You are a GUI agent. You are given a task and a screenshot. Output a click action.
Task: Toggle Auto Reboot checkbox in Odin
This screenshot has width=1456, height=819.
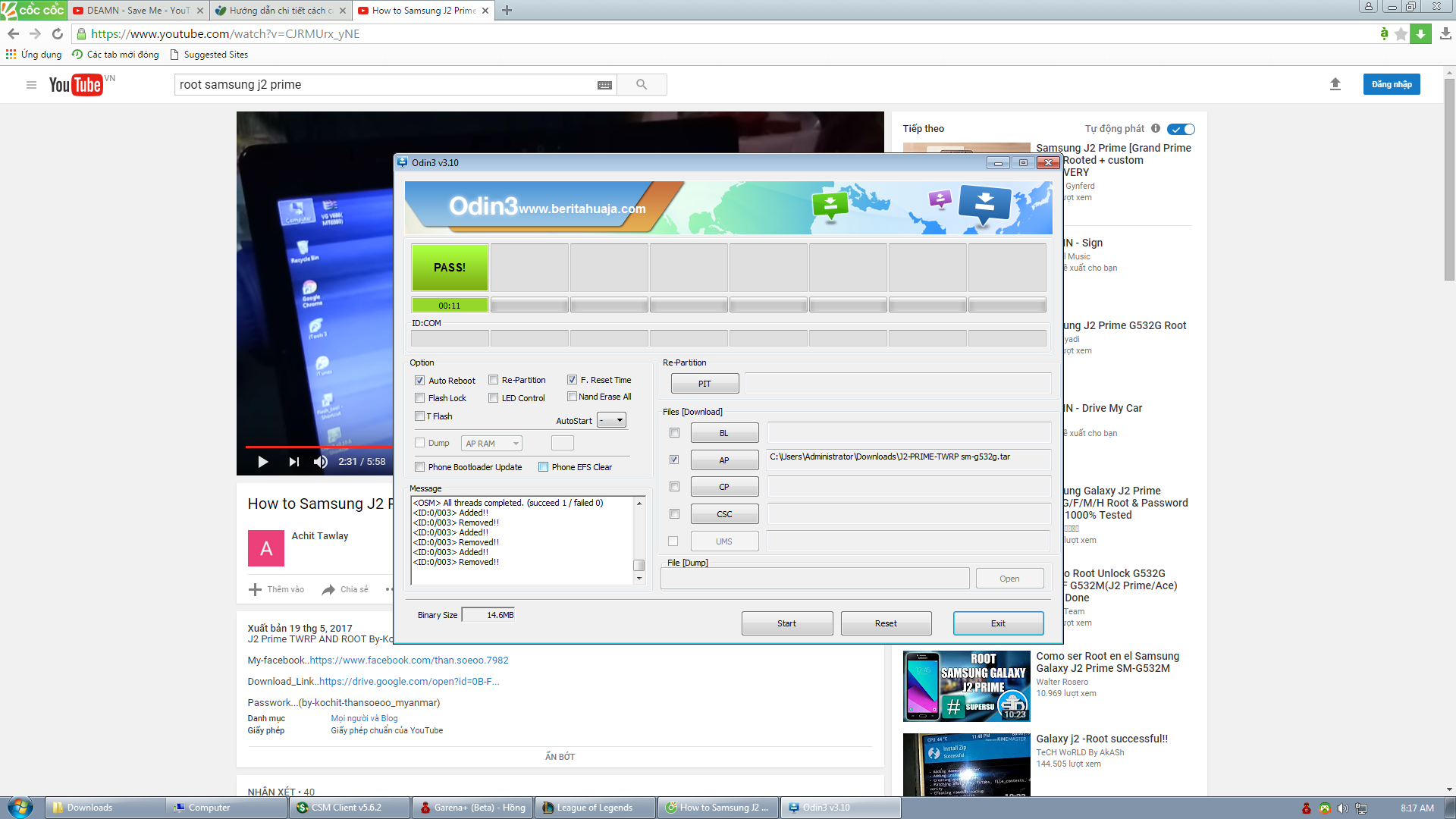pyautogui.click(x=419, y=381)
